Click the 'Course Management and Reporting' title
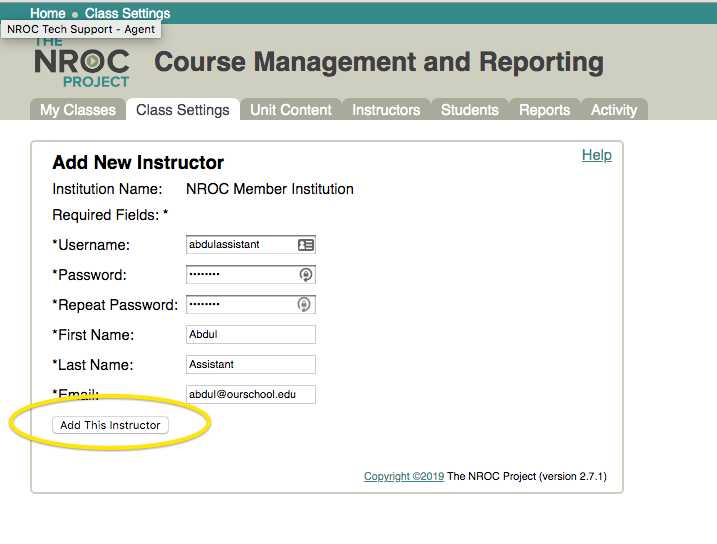The height and width of the screenshot is (544, 717). [x=379, y=62]
